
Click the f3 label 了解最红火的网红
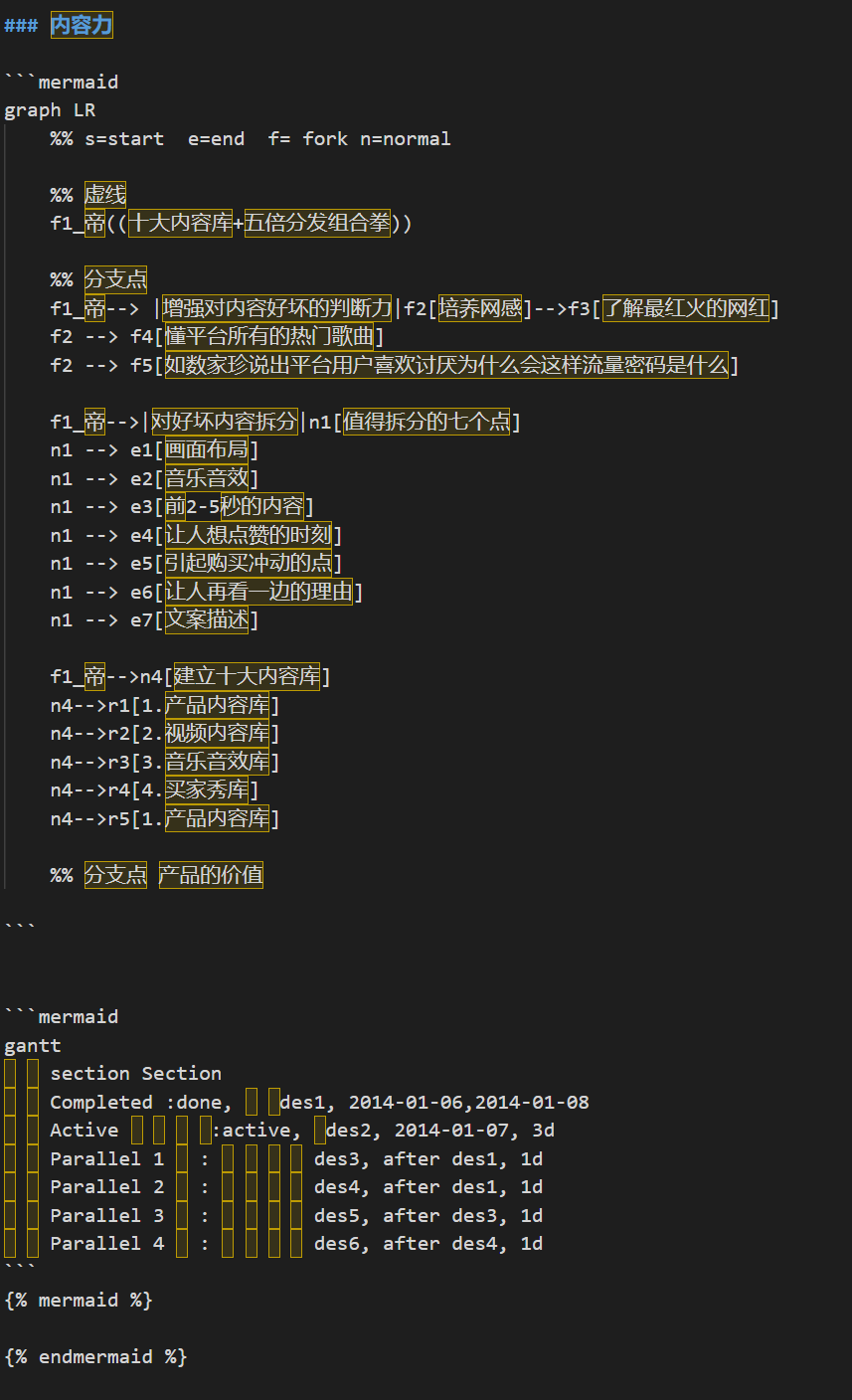coord(687,308)
